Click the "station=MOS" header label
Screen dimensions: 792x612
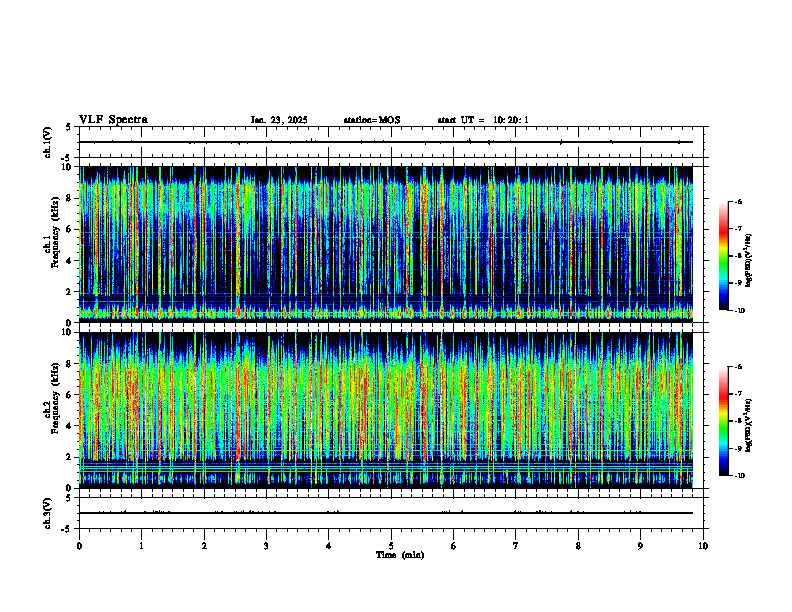tap(372, 120)
